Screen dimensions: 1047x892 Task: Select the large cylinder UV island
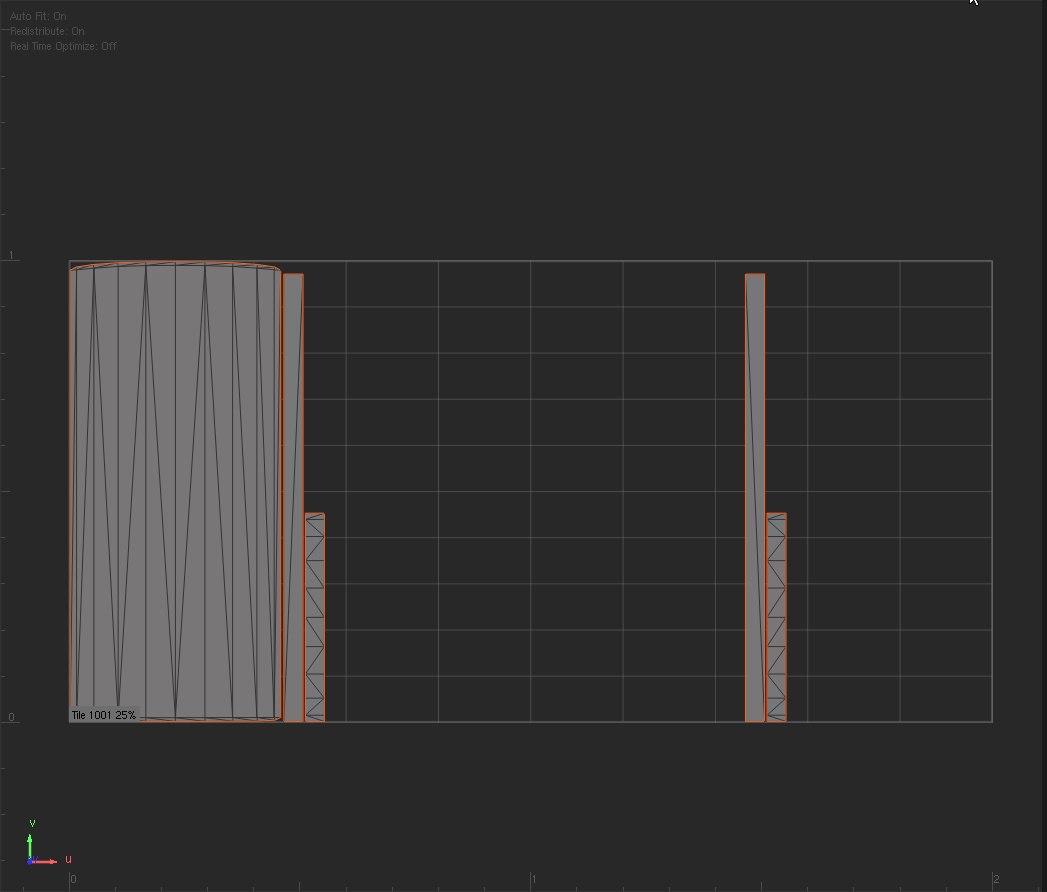click(175, 491)
